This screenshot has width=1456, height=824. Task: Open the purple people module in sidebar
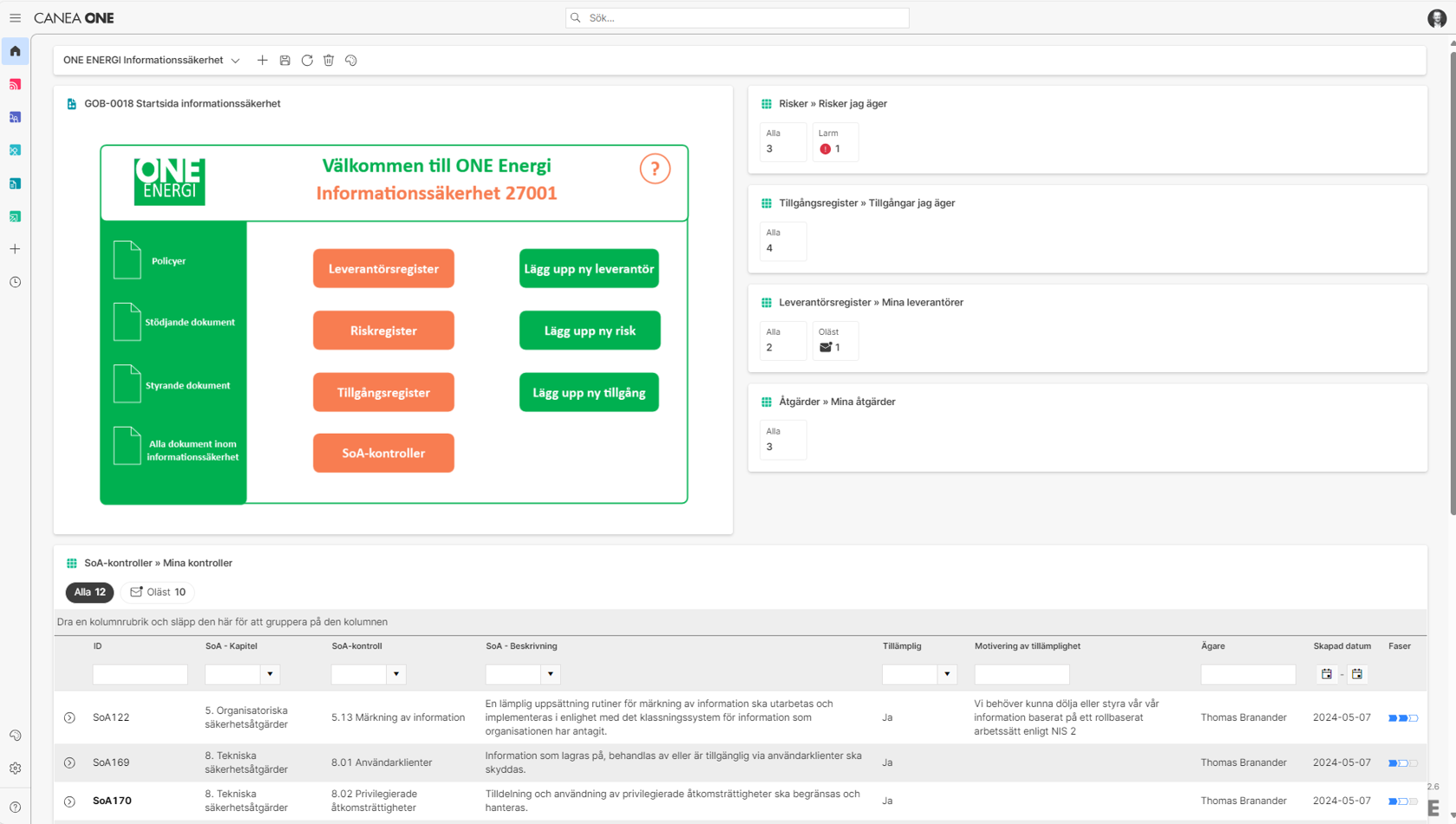click(15, 117)
